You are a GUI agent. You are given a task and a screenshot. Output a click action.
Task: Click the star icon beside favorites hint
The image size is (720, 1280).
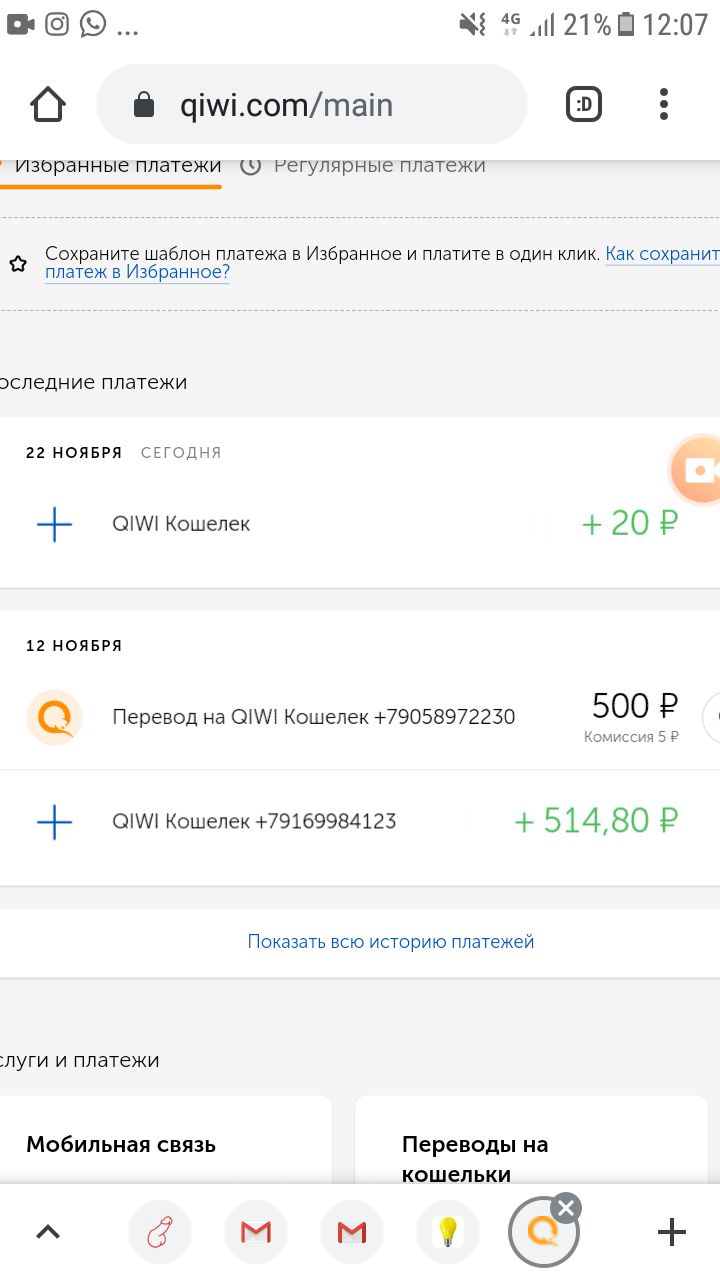click(x=18, y=264)
